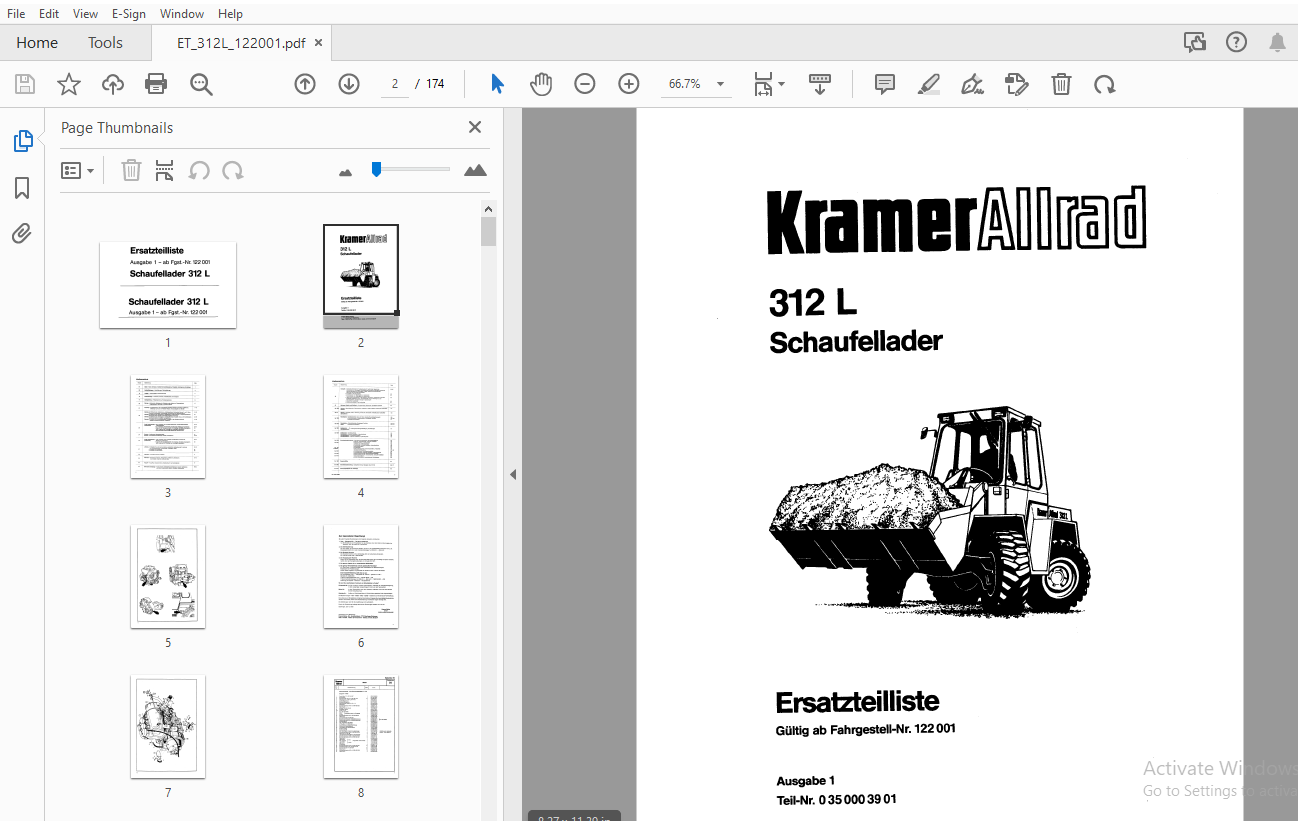Open the E-Sign menu
The width and height of the screenshot is (1298, 821).
pyautogui.click(x=129, y=14)
